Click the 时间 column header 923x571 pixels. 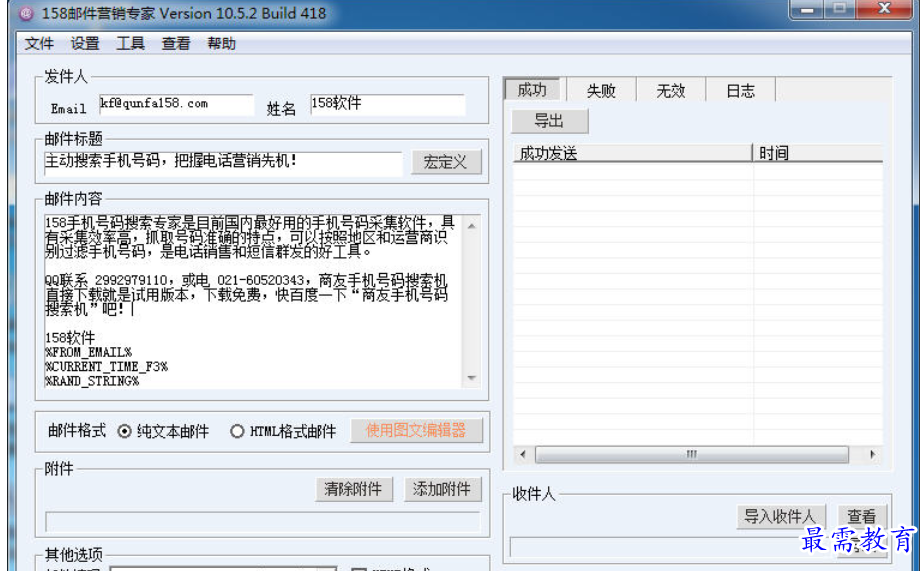pyautogui.click(x=818, y=153)
